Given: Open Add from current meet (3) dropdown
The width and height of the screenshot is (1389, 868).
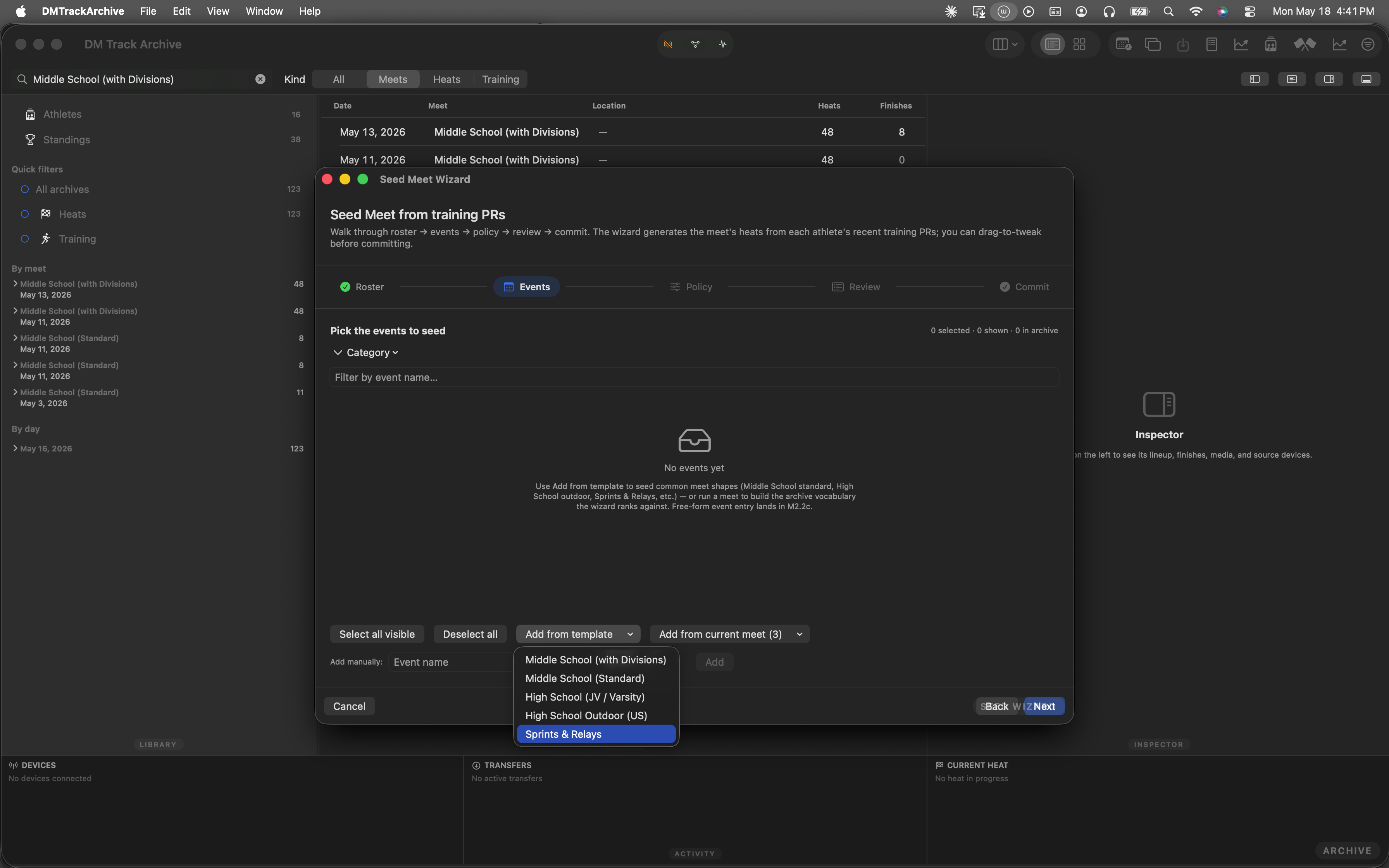Looking at the screenshot, I should point(729,634).
